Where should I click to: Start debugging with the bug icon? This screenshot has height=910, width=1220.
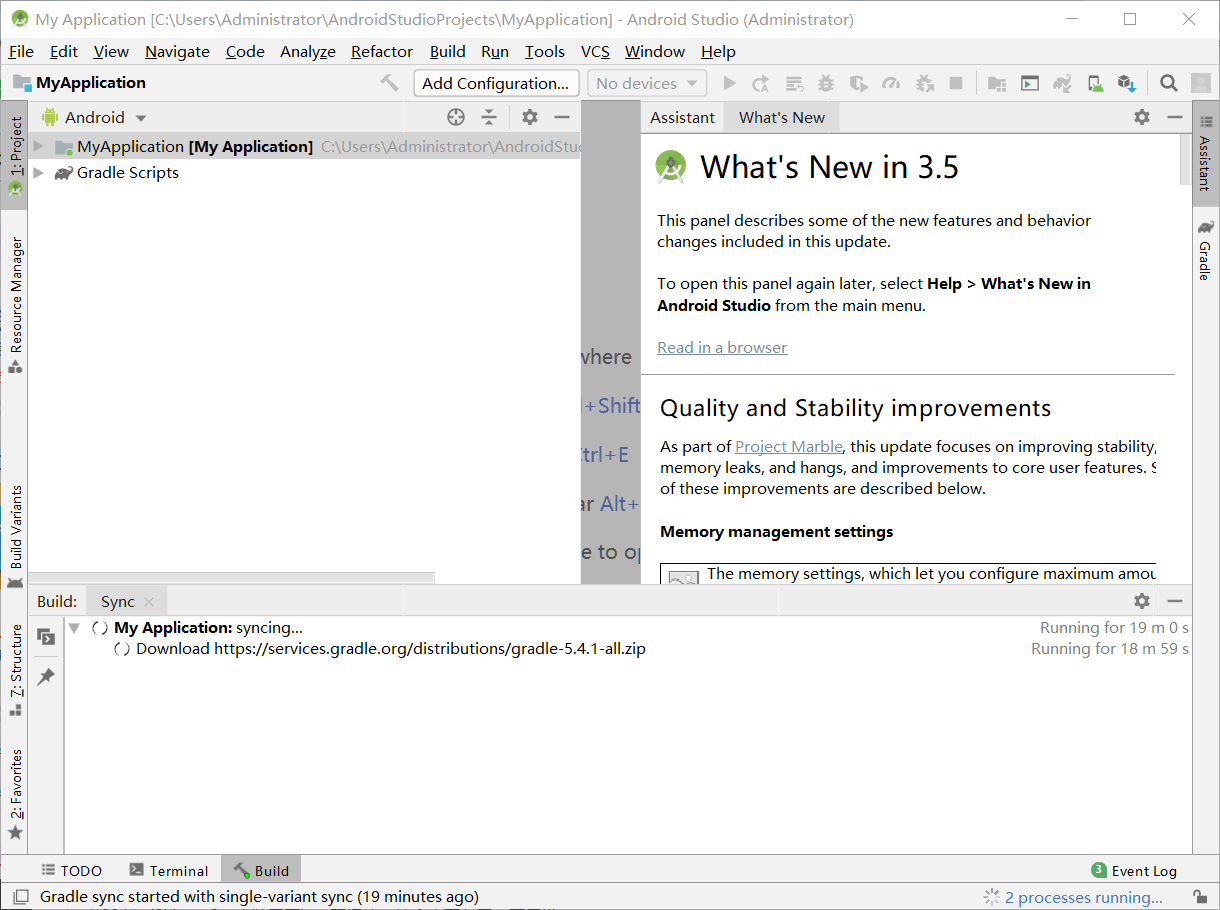(x=826, y=84)
